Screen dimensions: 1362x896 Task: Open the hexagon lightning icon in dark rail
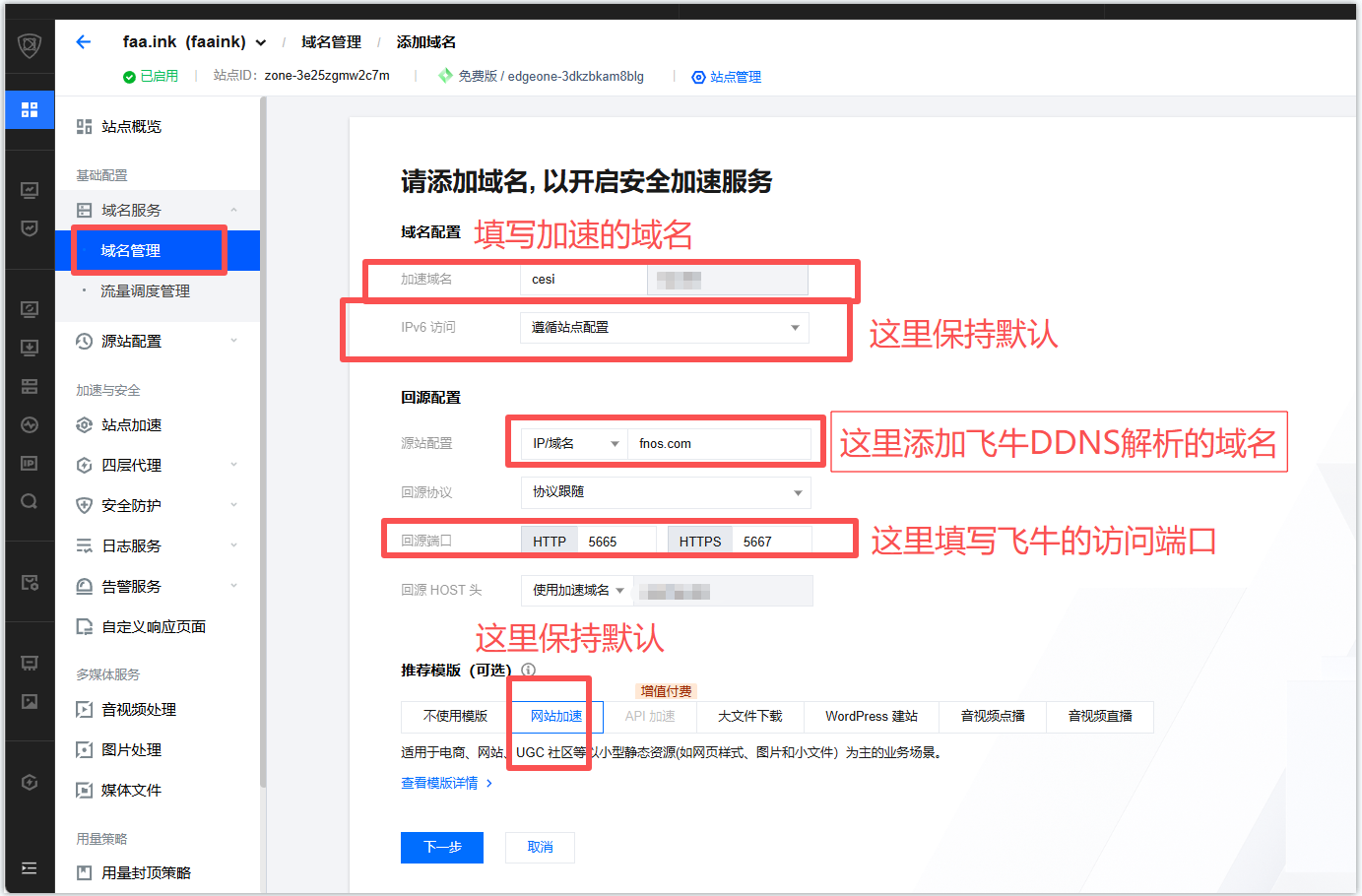pyautogui.click(x=30, y=782)
